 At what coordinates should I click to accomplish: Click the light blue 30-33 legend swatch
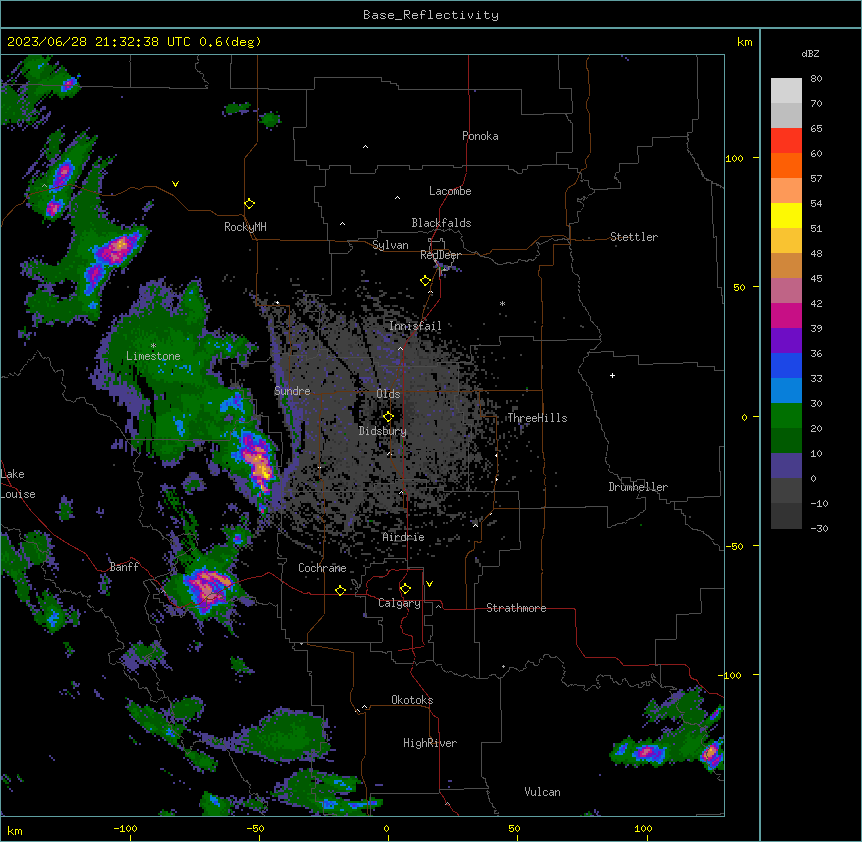786,391
